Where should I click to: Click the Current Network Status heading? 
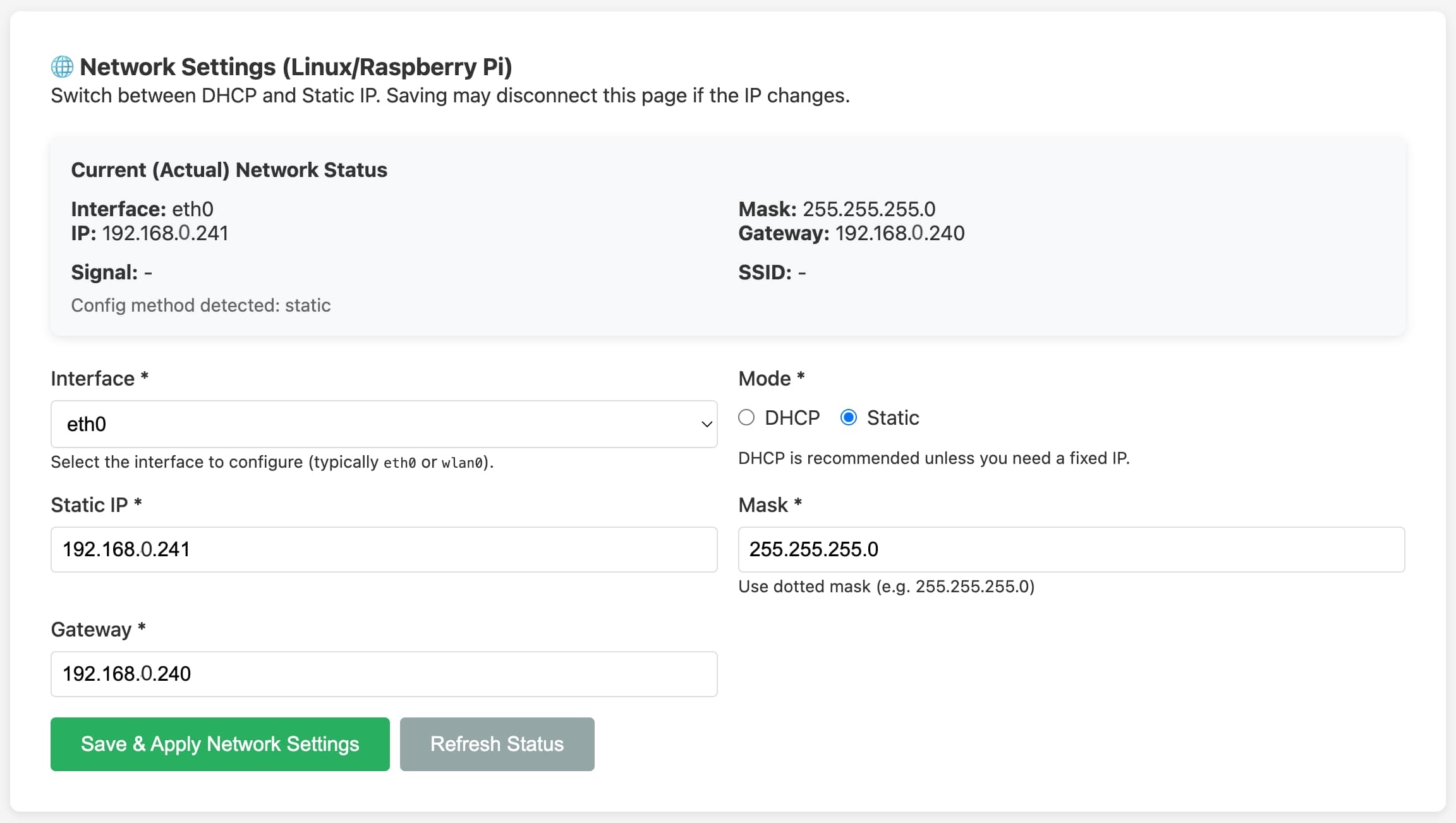click(x=229, y=170)
